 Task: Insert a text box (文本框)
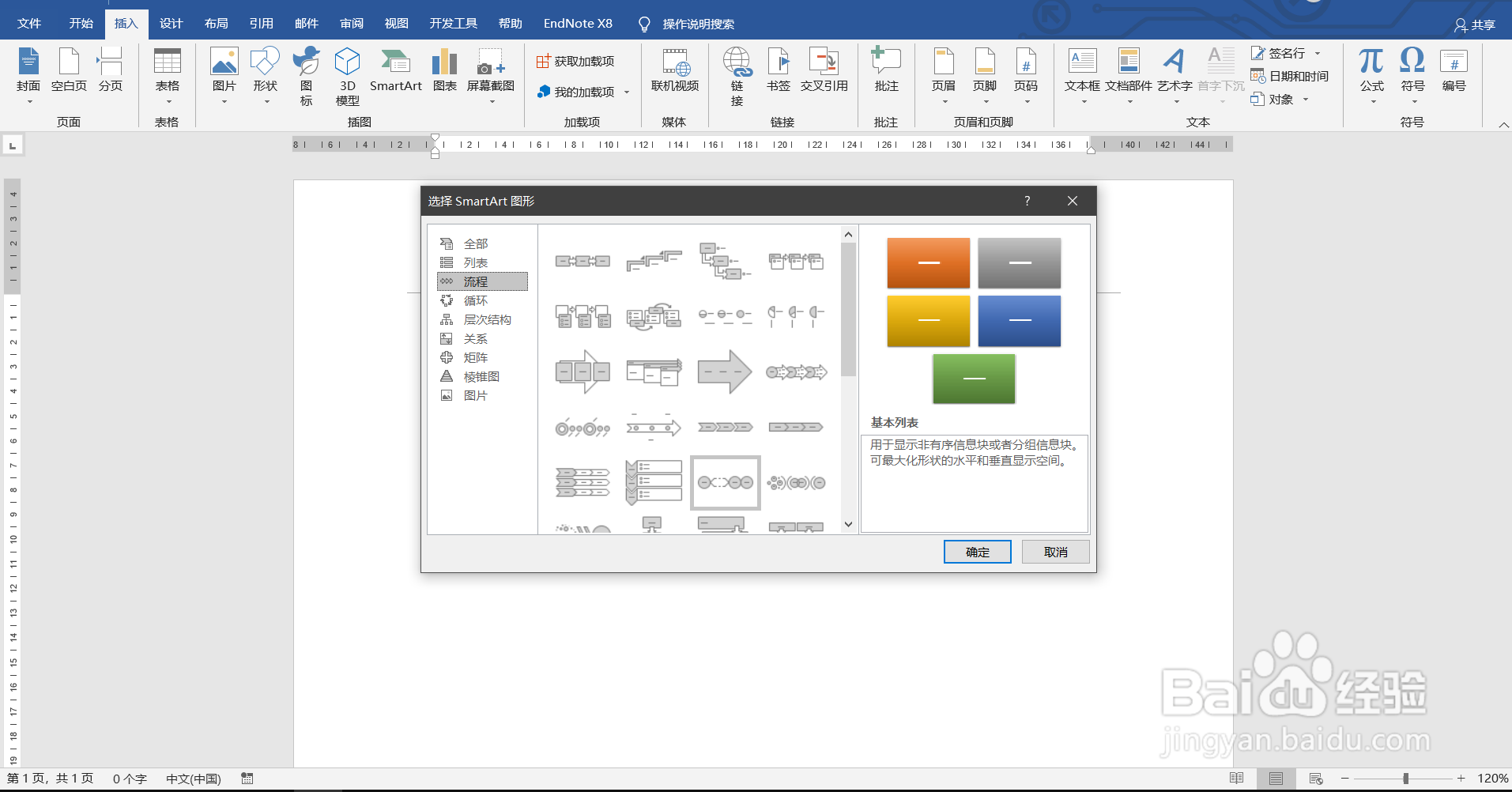point(1082,76)
